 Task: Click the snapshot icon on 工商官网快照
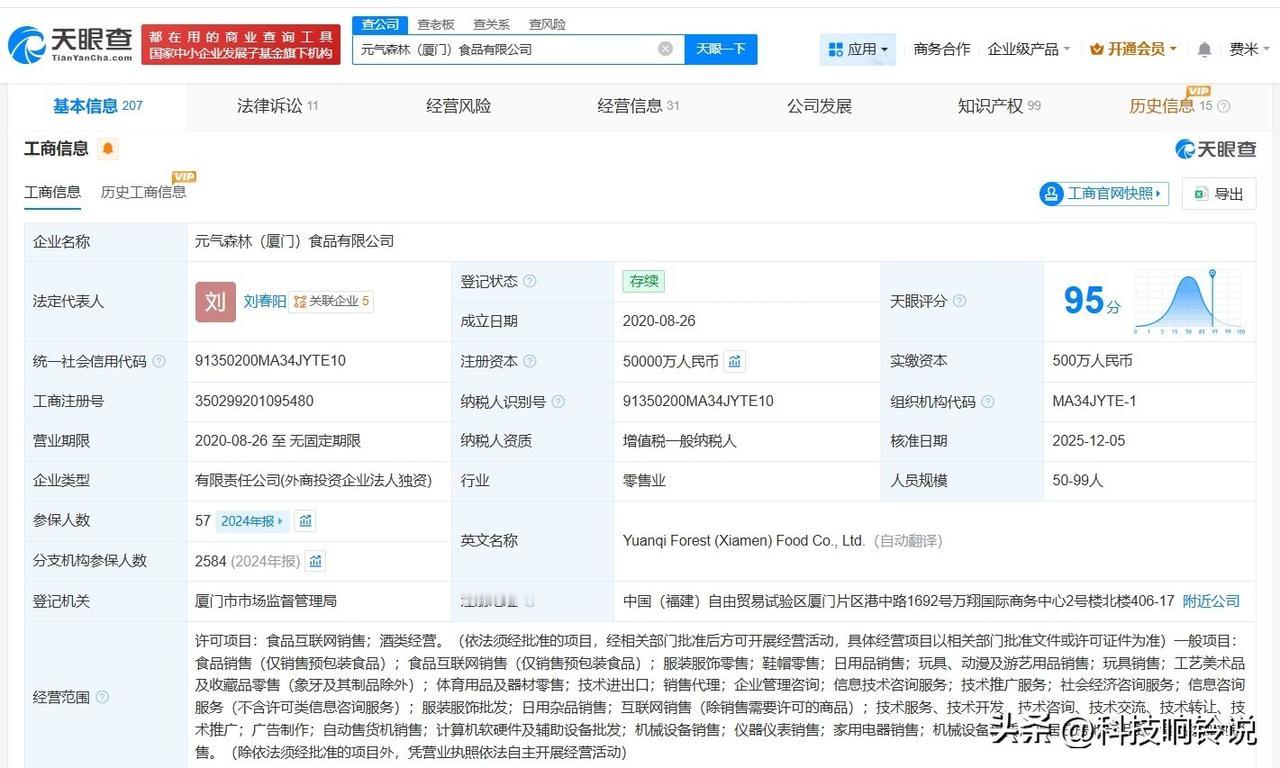pyautogui.click(x=1051, y=193)
